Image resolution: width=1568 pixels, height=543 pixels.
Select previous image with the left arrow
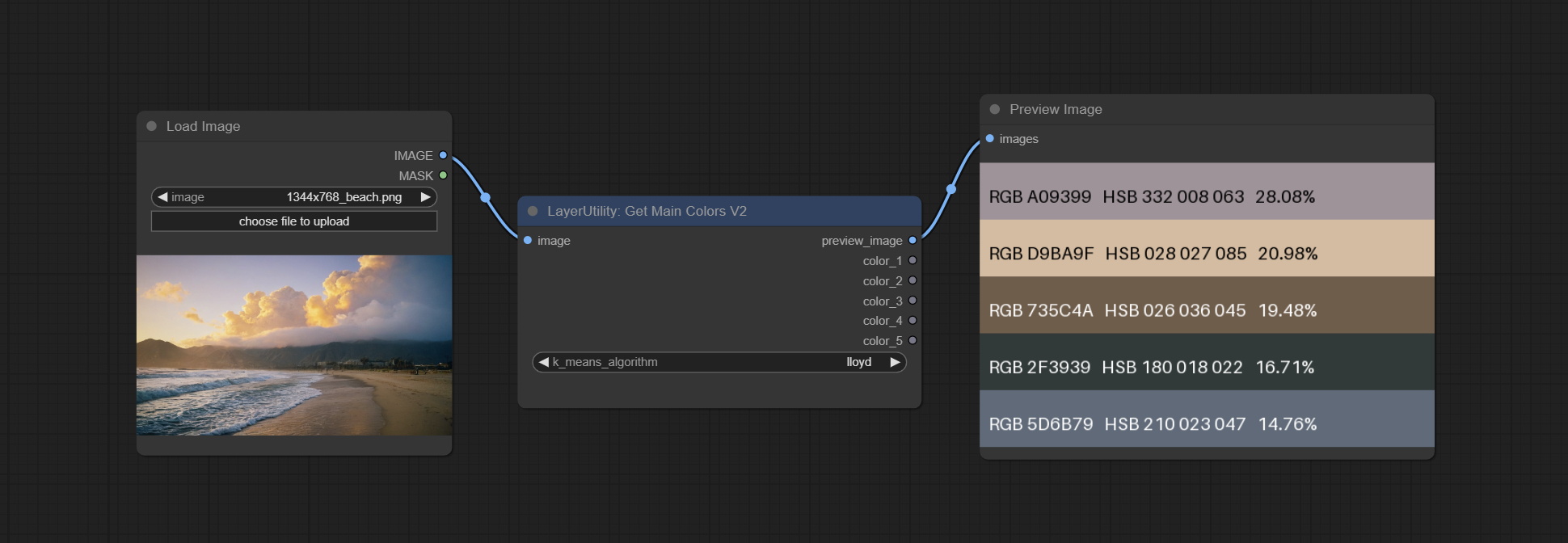(x=162, y=197)
